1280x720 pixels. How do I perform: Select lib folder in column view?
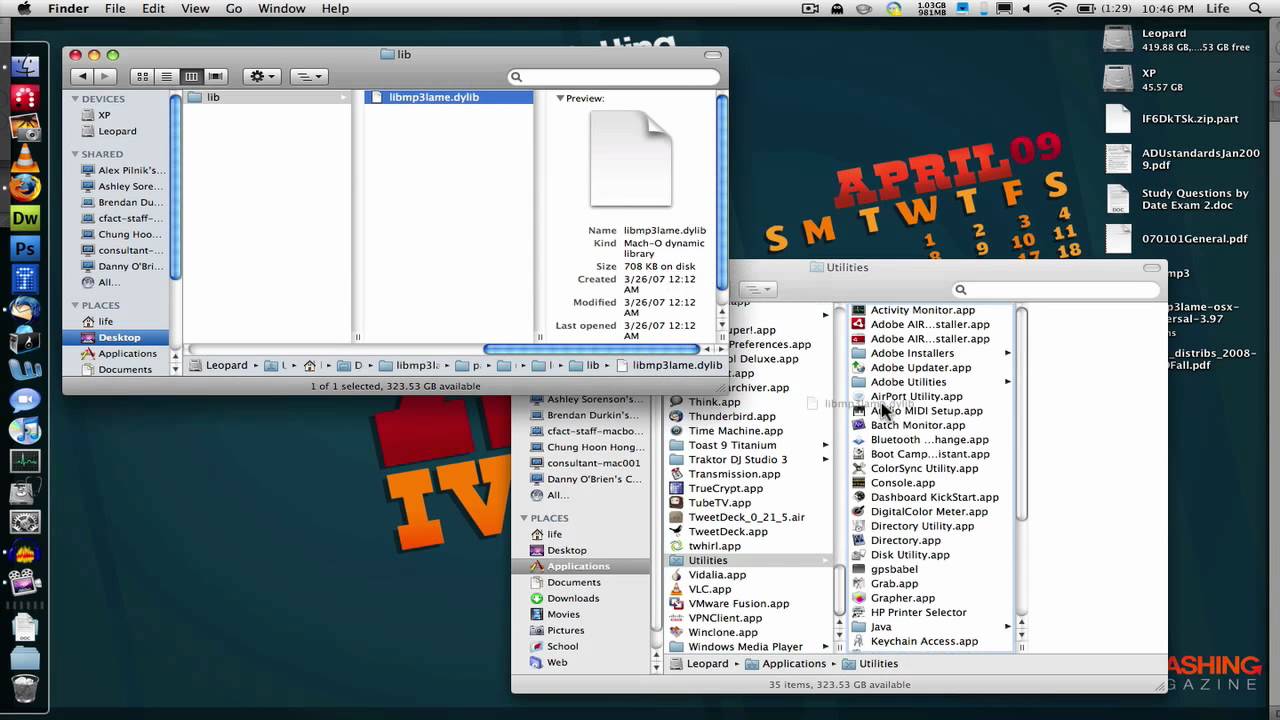coord(267,97)
